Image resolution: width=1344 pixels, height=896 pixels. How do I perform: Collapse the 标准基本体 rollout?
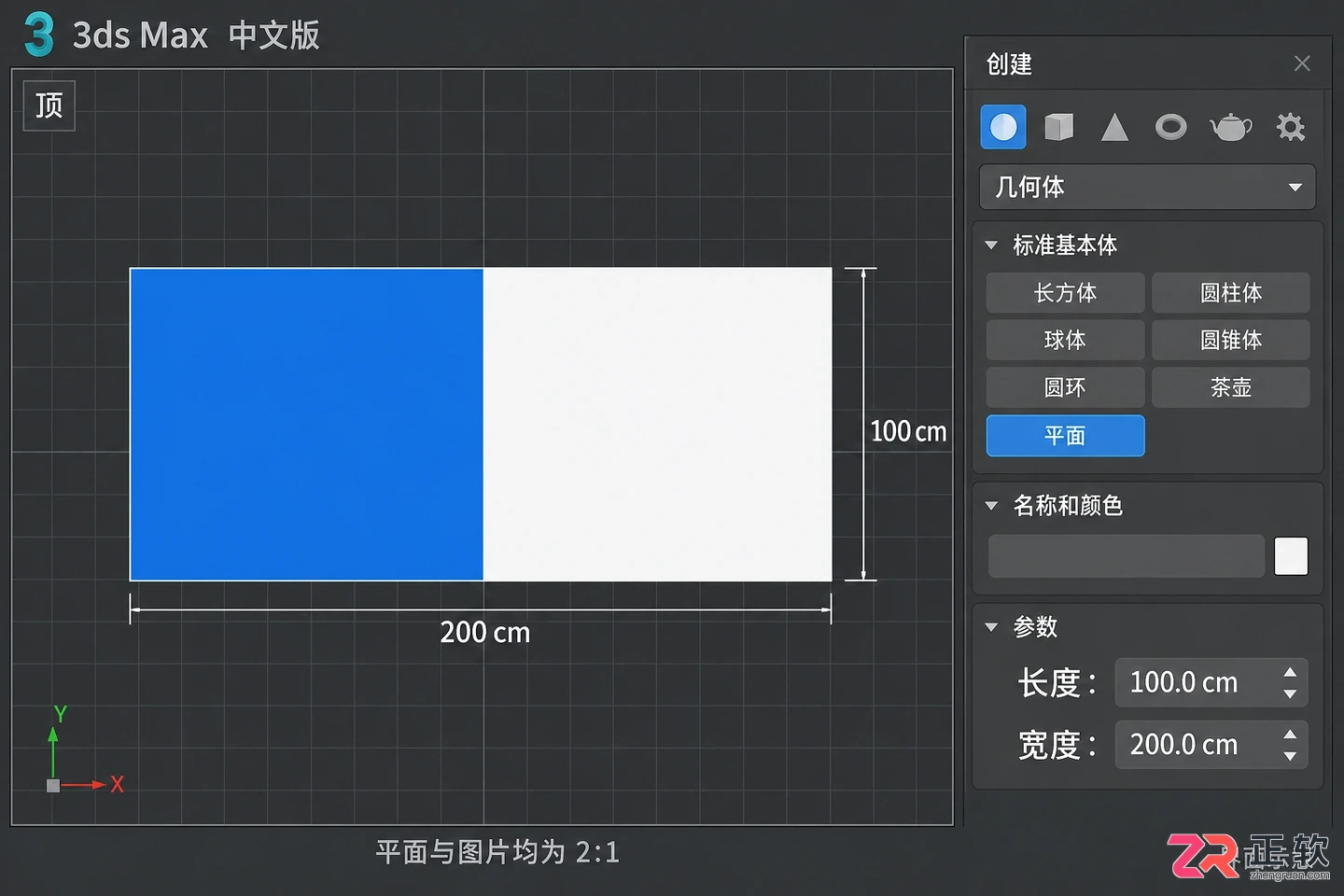tap(991, 245)
